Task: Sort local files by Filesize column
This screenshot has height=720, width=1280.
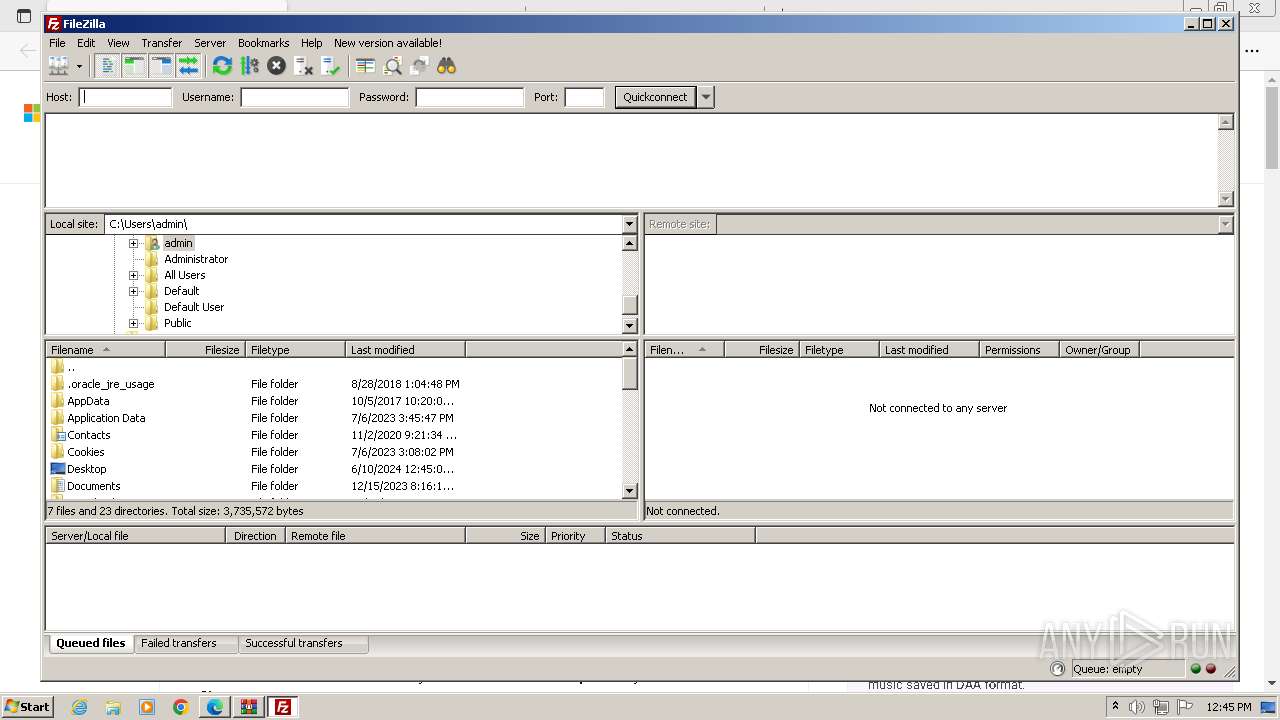Action: (205, 350)
